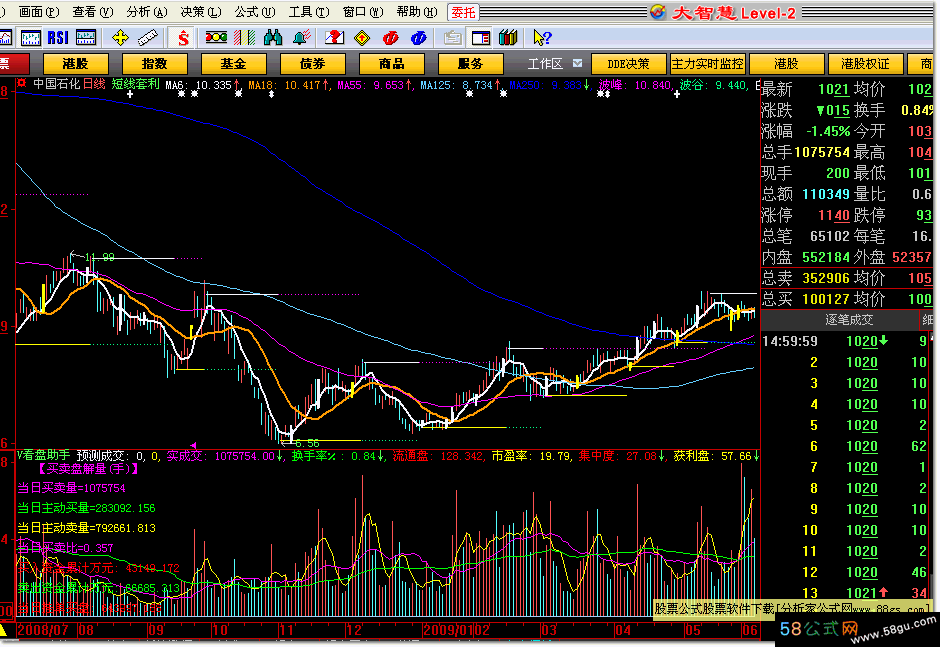This screenshot has width=940, height=647.
Task: Click the blue Φ formula icon
Action: tap(418, 38)
